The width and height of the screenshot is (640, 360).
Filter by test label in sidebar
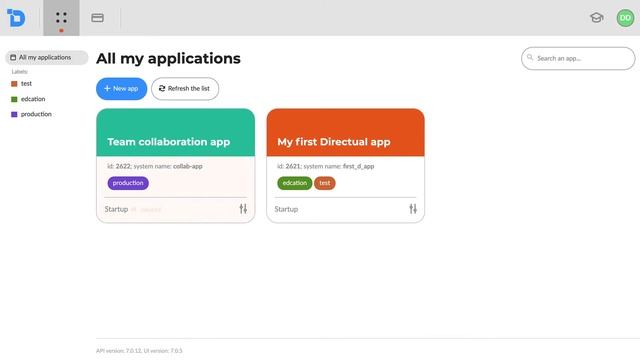pos(26,84)
